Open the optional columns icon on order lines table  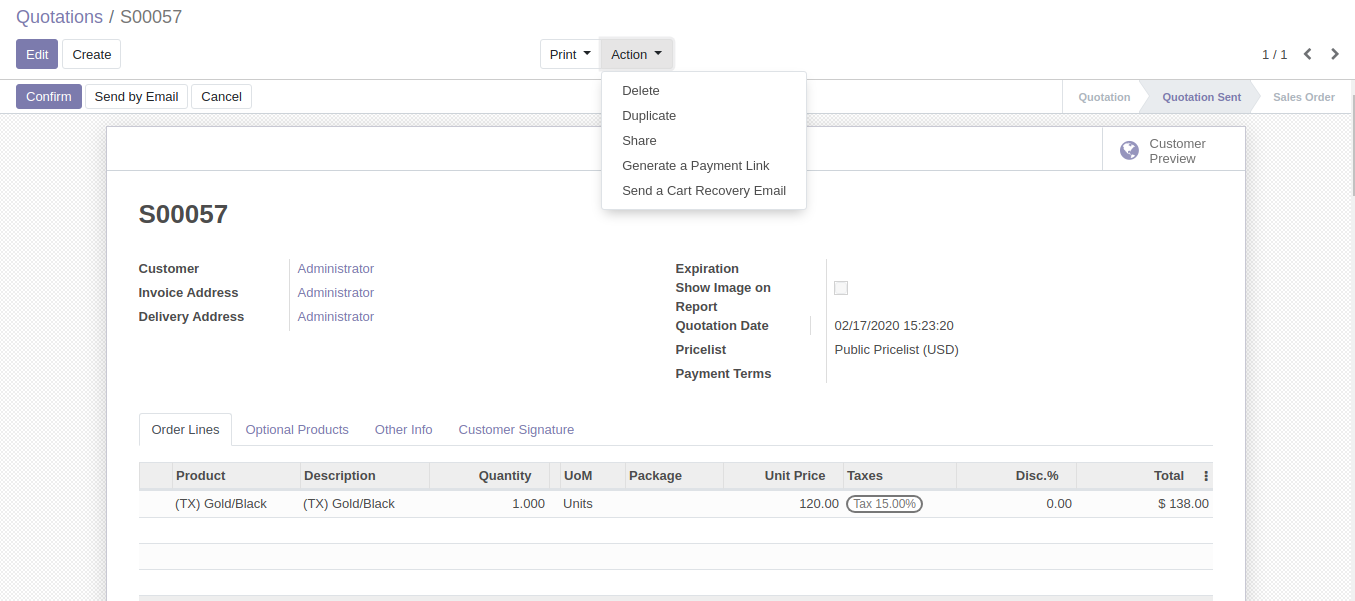click(x=1205, y=475)
